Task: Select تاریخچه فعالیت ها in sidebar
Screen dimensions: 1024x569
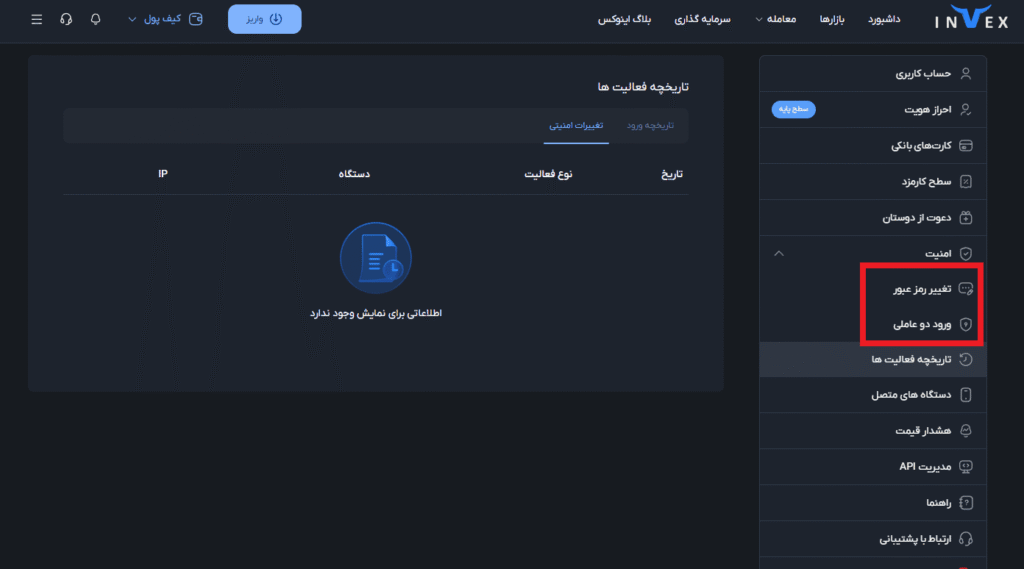Action: 872,359
